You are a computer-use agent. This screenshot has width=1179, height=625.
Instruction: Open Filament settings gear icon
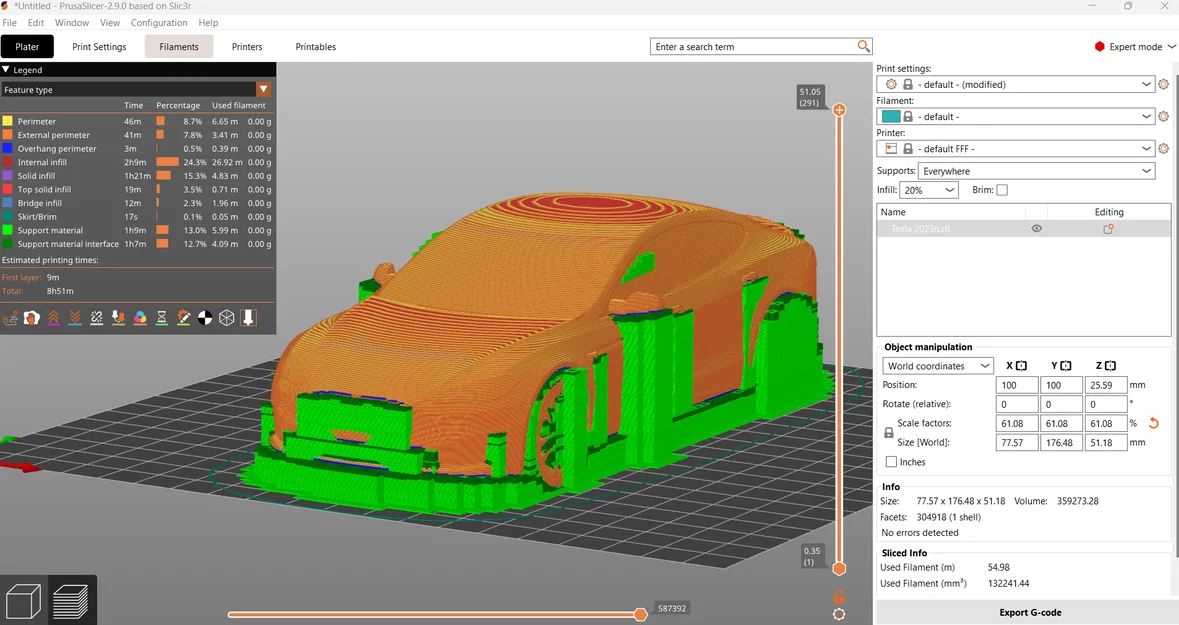[x=1163, y=117]
